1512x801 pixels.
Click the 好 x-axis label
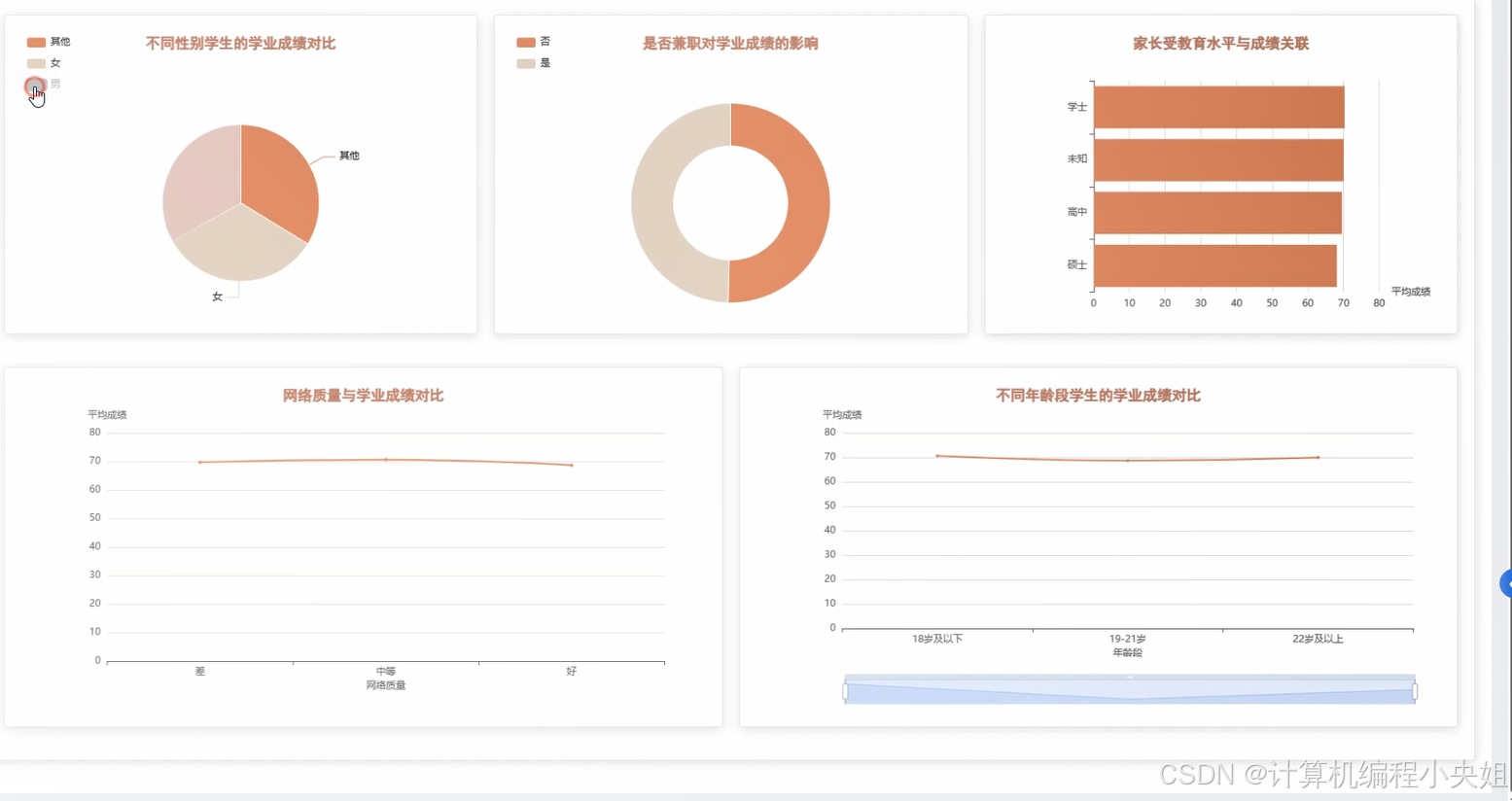click(572, 671)
